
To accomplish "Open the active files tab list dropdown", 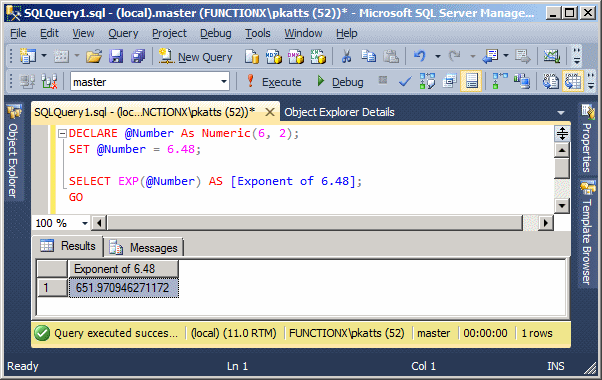I will [561, 113].
